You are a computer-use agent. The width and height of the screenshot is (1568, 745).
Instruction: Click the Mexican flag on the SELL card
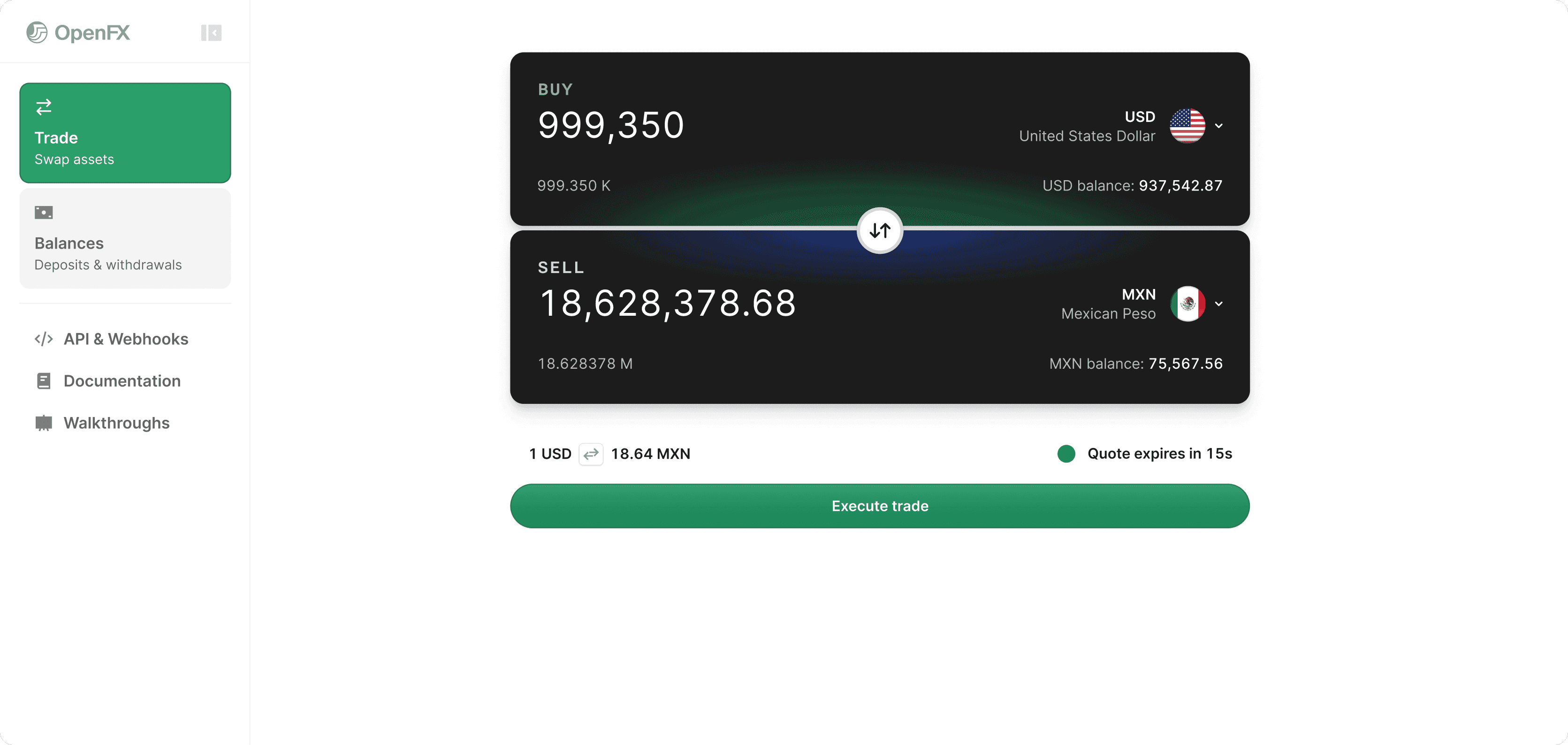(1188, 304)
